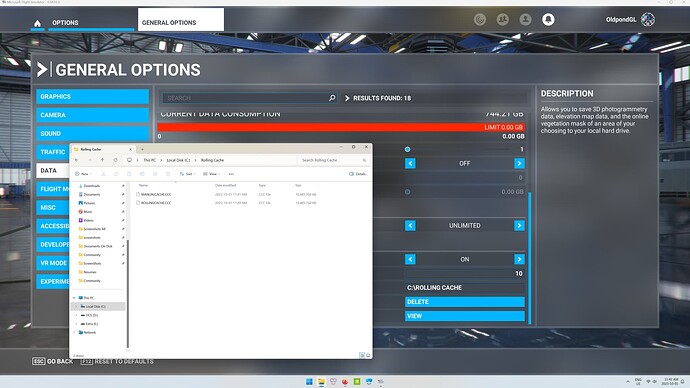Click the paste icon in Explorer toolbar
The image size is (690, 388).
point(129,174)
